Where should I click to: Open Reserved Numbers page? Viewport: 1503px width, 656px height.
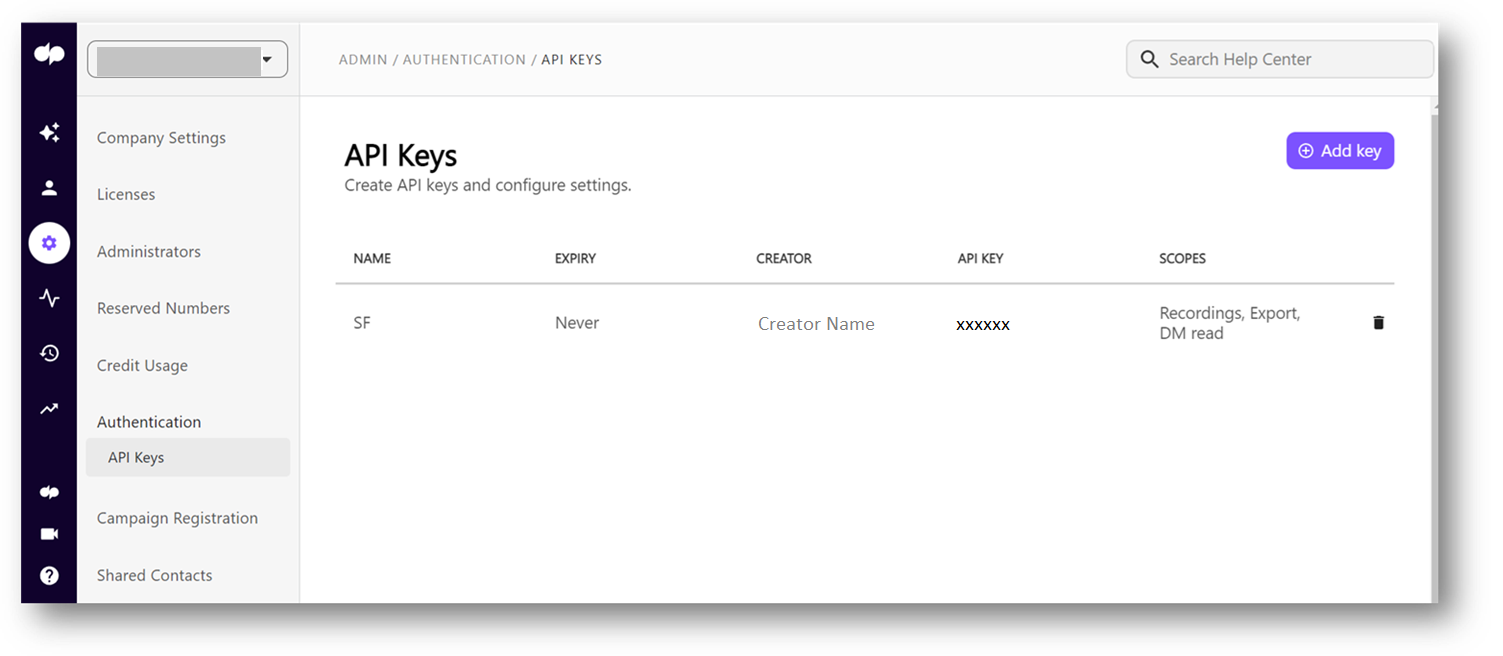163,309
